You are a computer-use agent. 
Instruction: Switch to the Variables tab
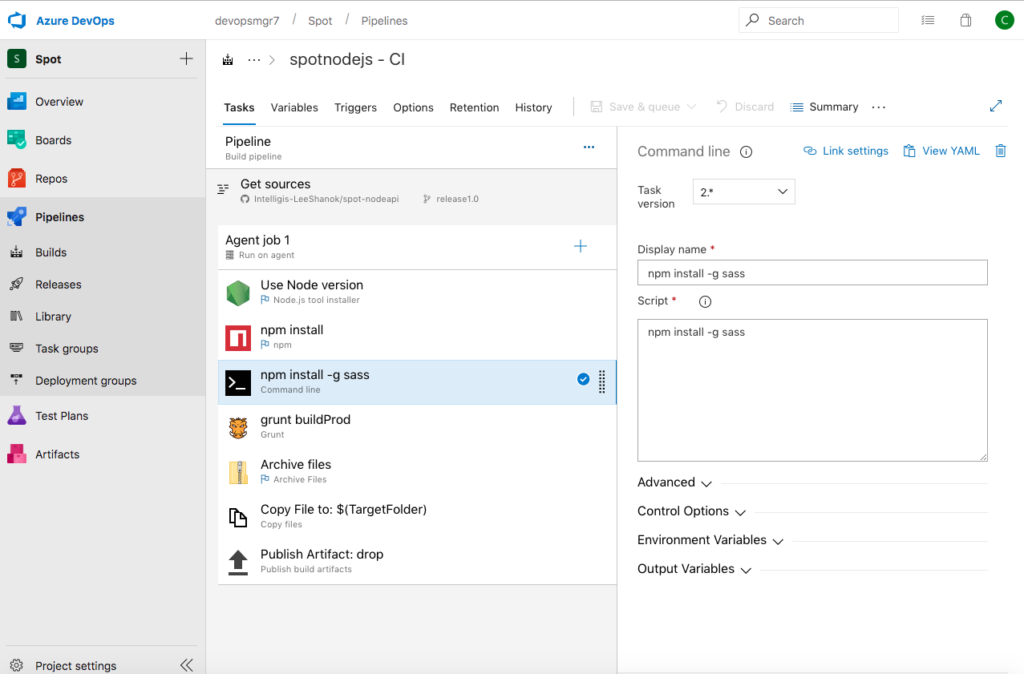click(x=294, y=107)
